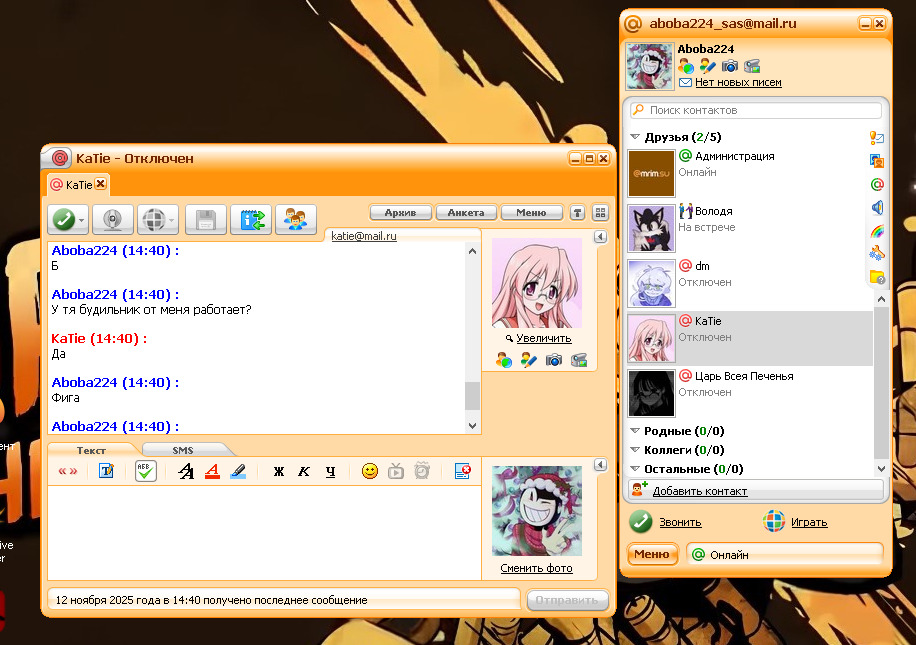Insert quote marks with the « » icon
Viewport: 916px width, 645px height.
(68, 471)
